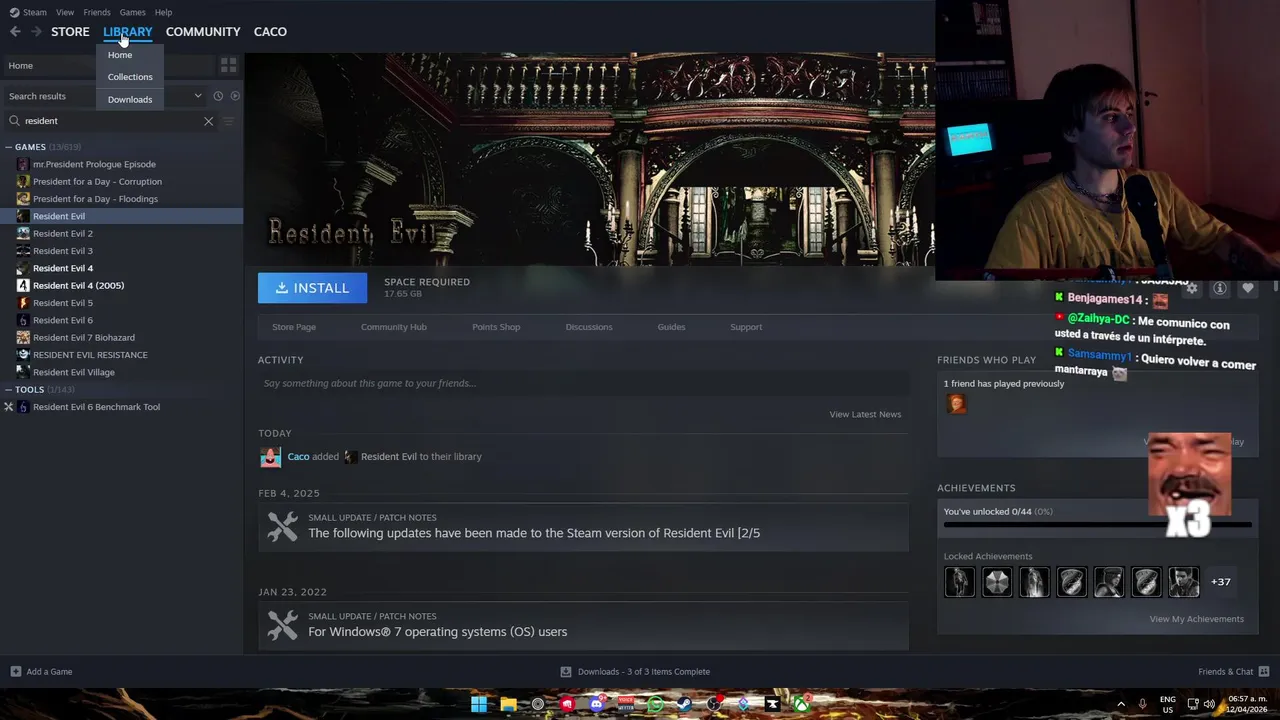1280x720 pixels.
Task: Open the Guides link
Action: tap(671, 327)
